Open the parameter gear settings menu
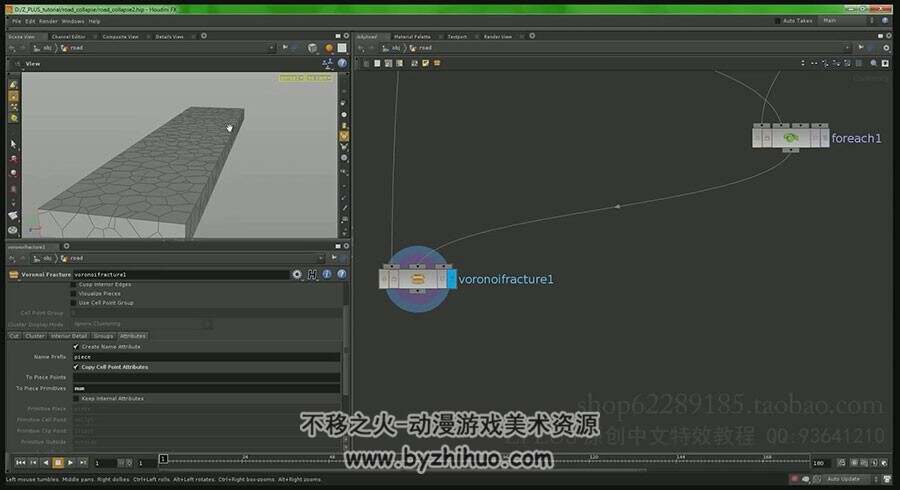Viewport: 900px width, 490px height. tap(297, 274)
